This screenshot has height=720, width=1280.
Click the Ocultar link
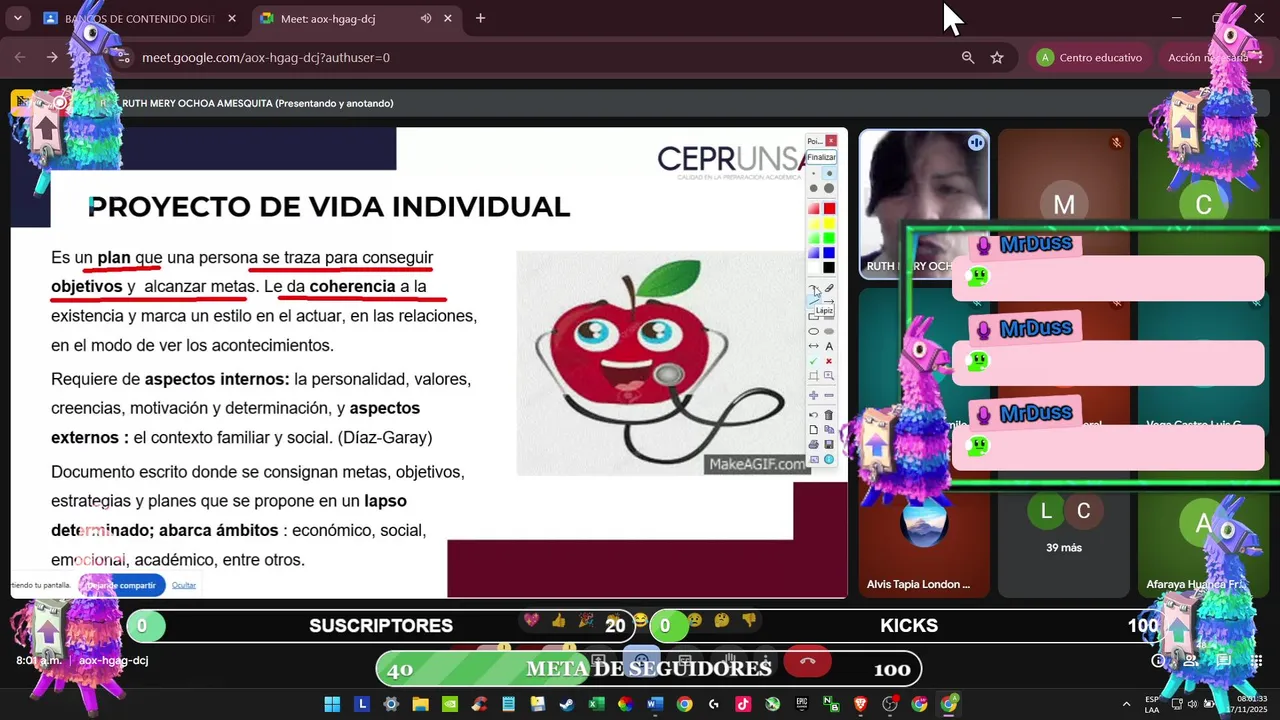(184, 585)
